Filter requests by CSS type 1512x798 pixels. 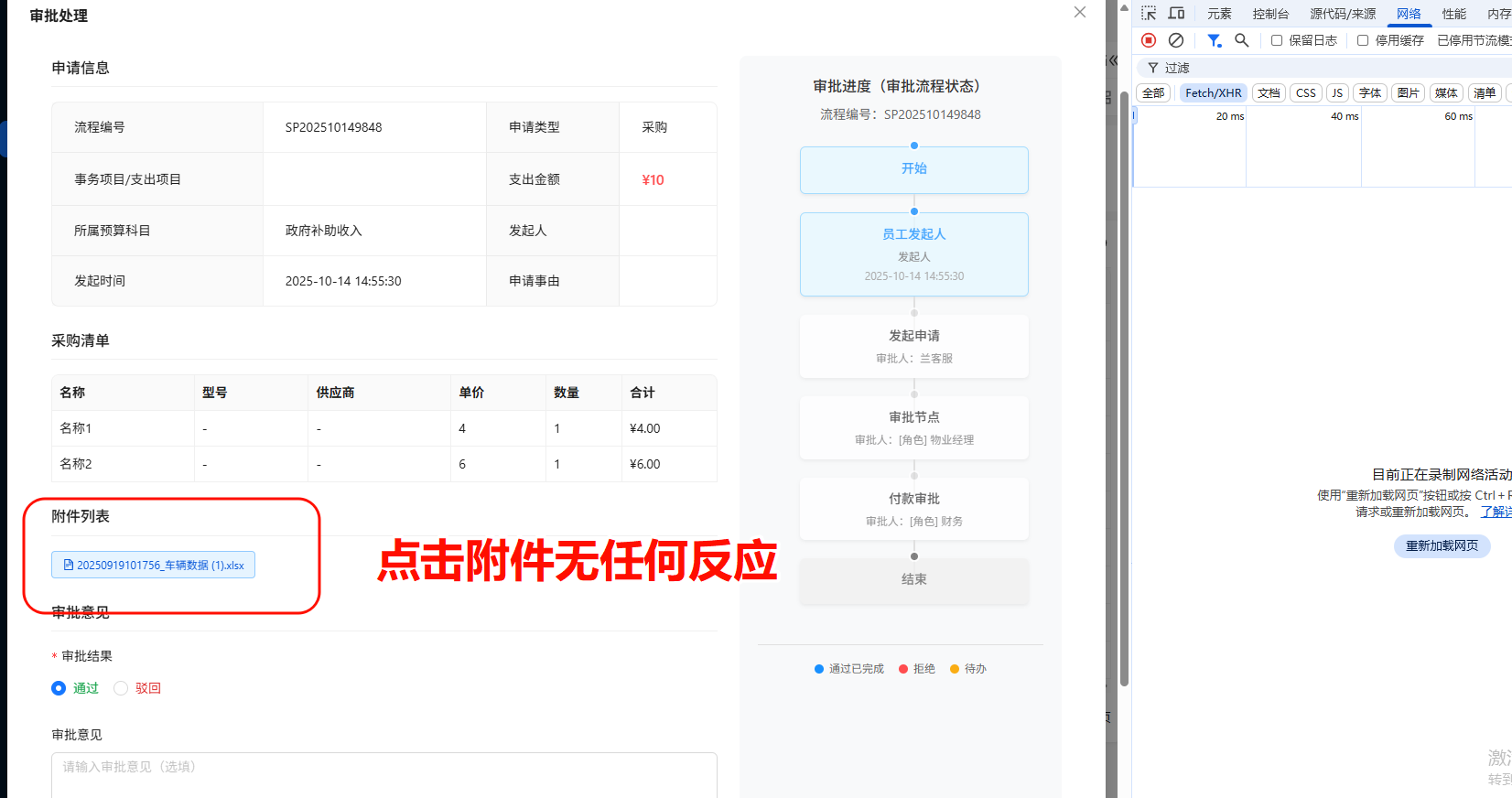[1305, 93]
